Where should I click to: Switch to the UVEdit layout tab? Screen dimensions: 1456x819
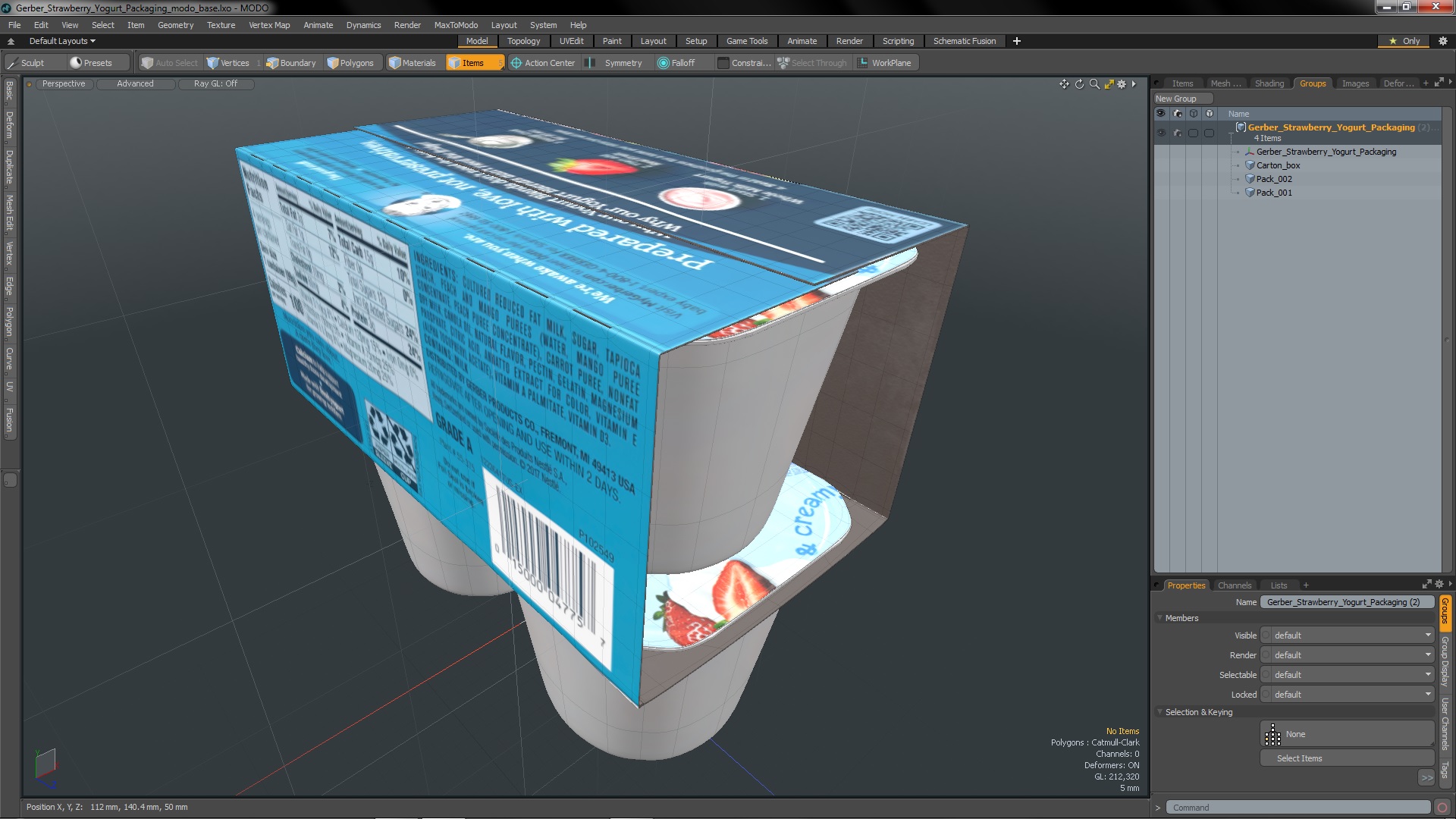(572, 41)
